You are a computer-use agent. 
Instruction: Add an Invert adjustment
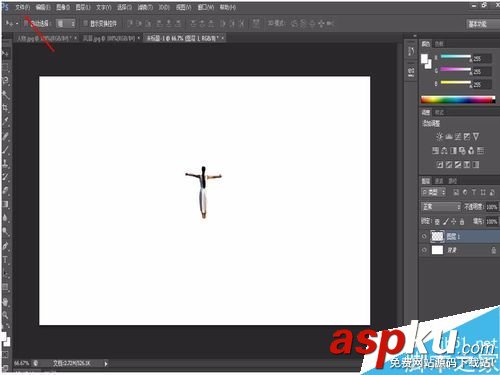pos(440,164)
